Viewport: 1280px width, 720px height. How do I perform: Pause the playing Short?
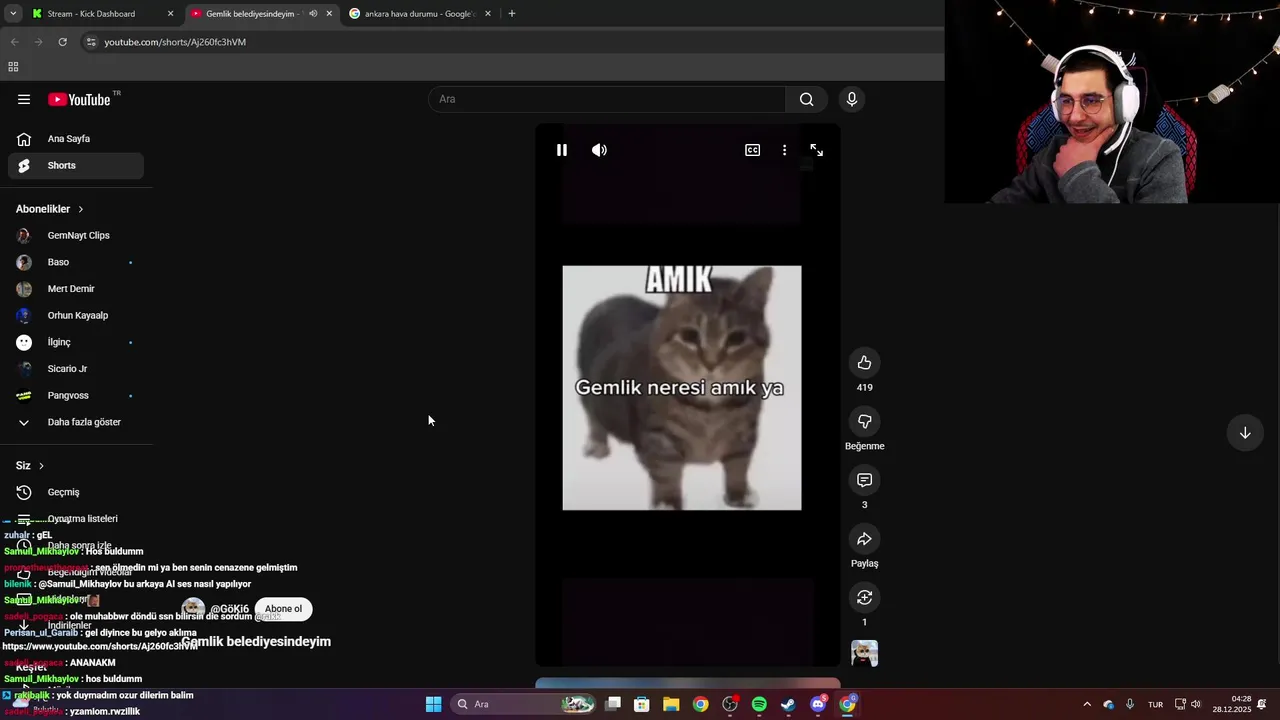point(562,150)
